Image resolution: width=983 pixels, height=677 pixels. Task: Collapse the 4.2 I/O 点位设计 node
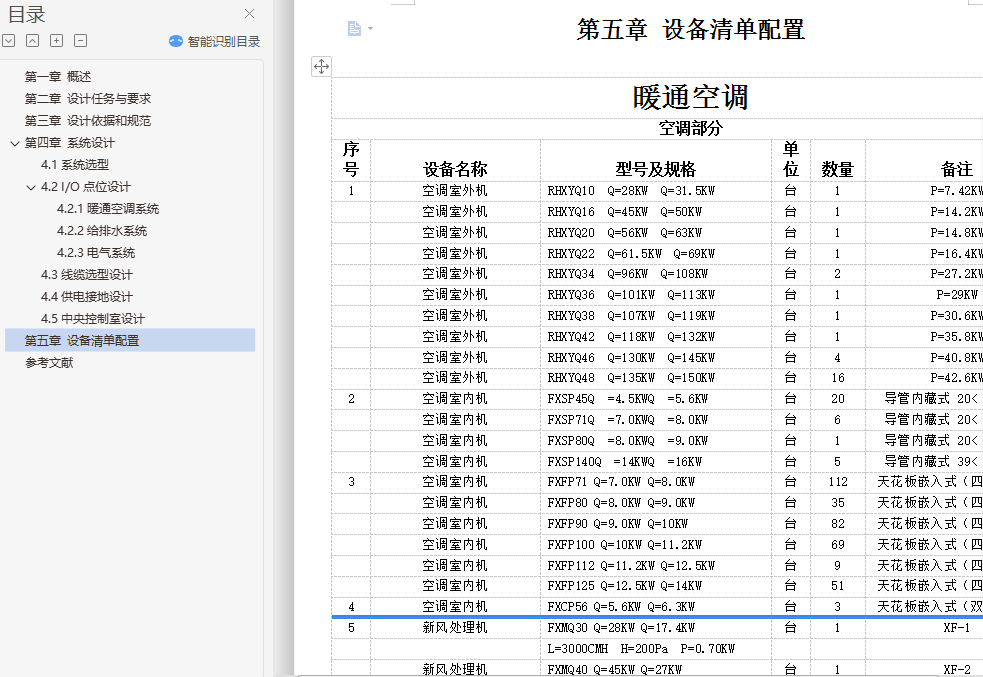click(x=31, y=187)
